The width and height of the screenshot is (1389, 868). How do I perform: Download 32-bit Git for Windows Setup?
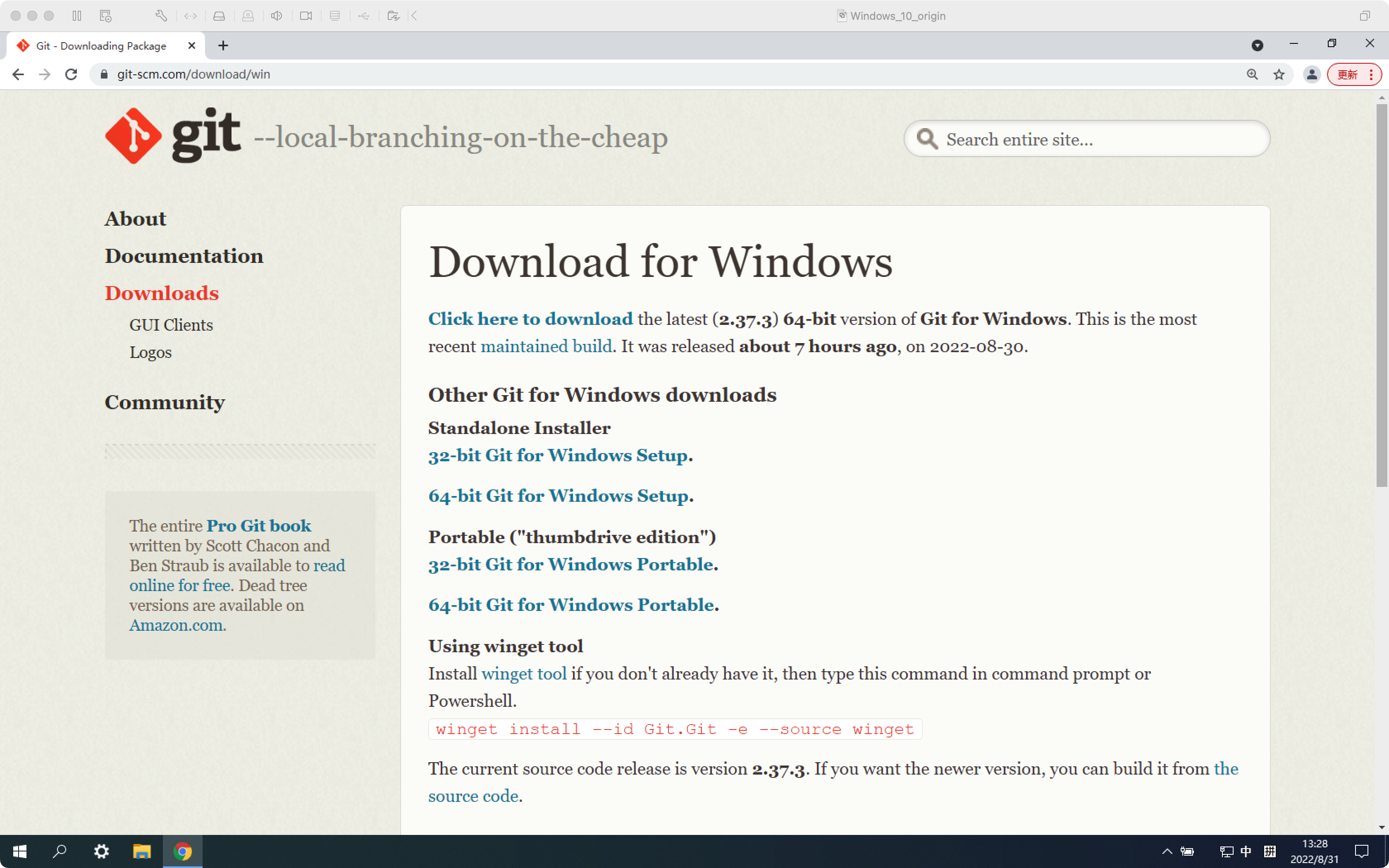coord(558,455)
